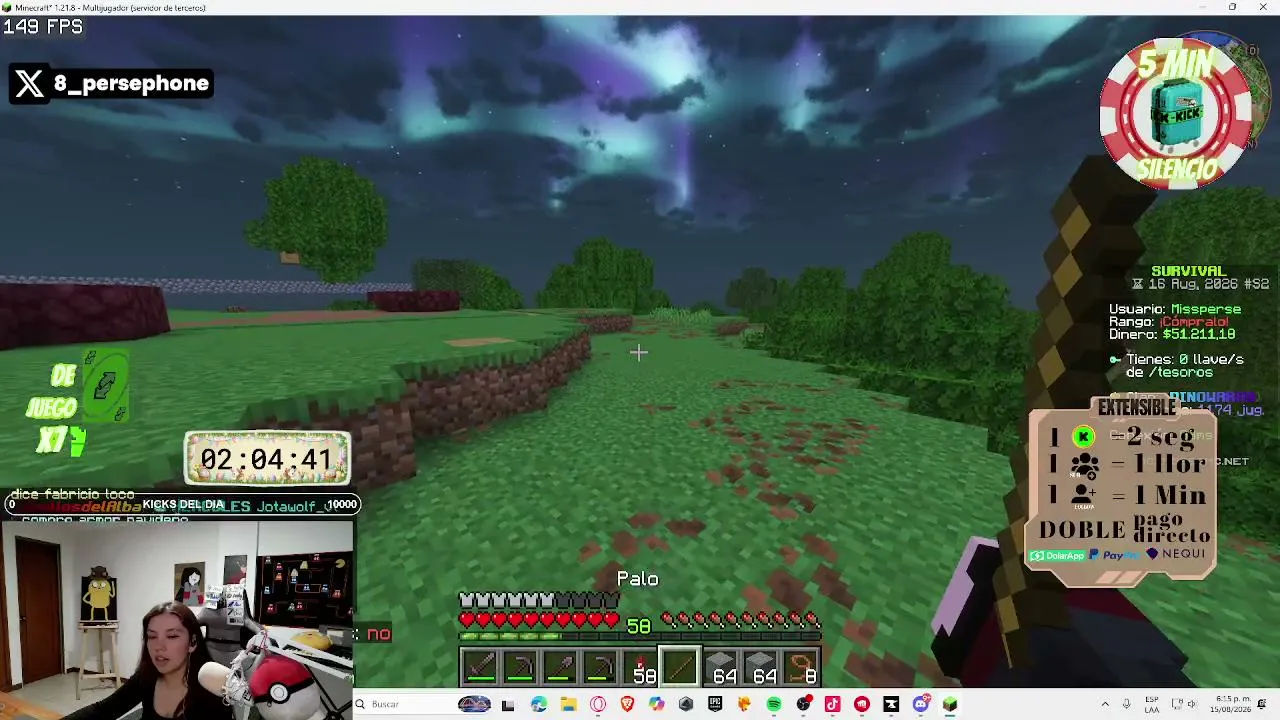Click the username Missperse in the scoreboard
The image size is (1280, 720).
tap(1206, 310)
